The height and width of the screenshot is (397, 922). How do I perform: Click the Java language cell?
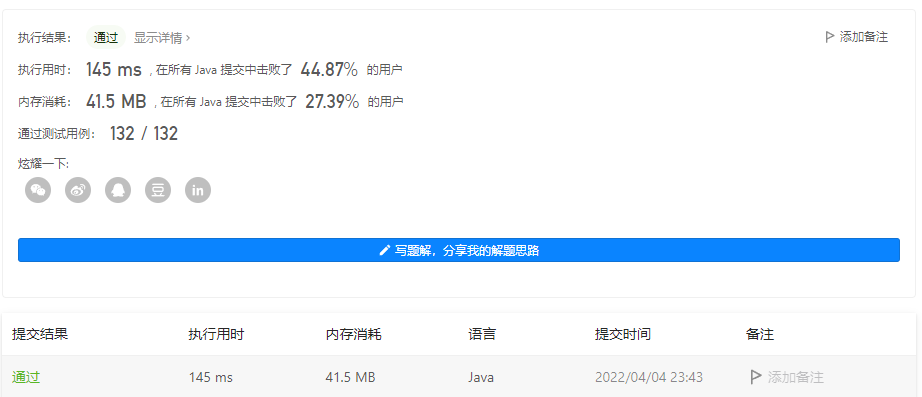481,377
